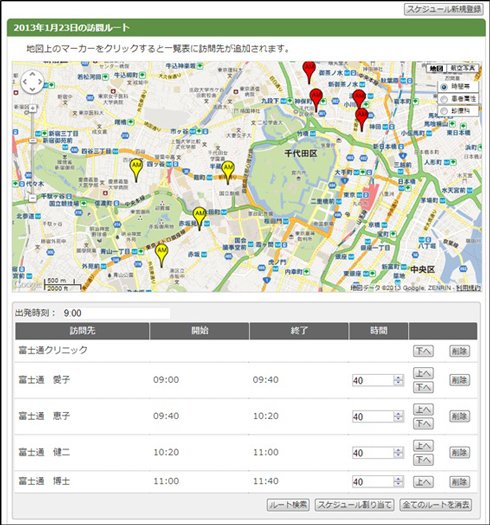The width and height of the screenshot is (490, 525).
Task: Click the スケジュール新規登録 button
Action: pos(444,9)
